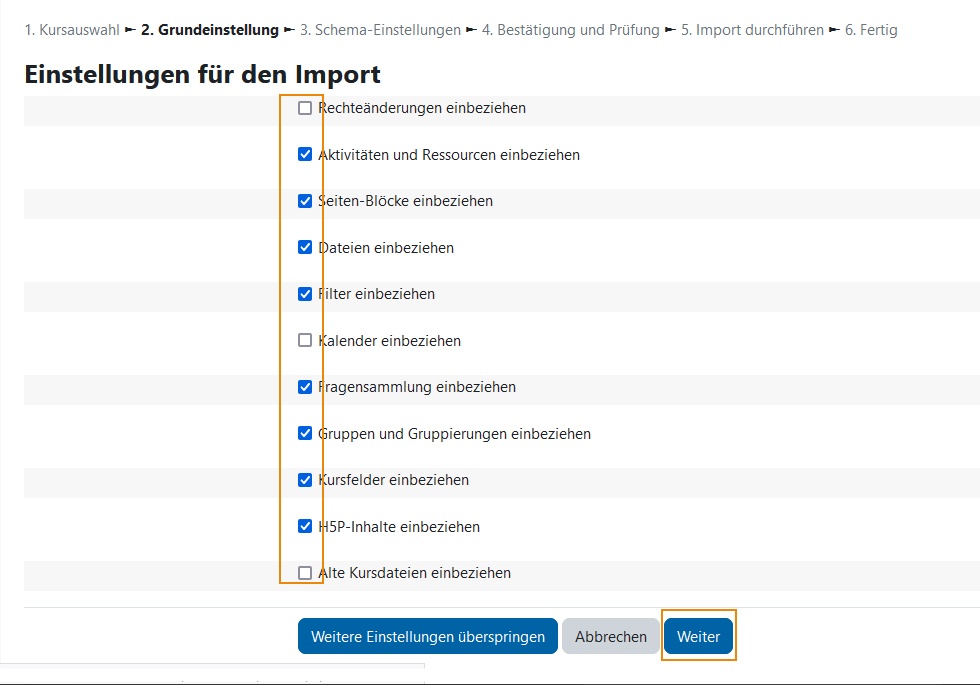
Task: Enable Alte Kursdateien einbeziehen checkbox
Action: pos(305,573)
